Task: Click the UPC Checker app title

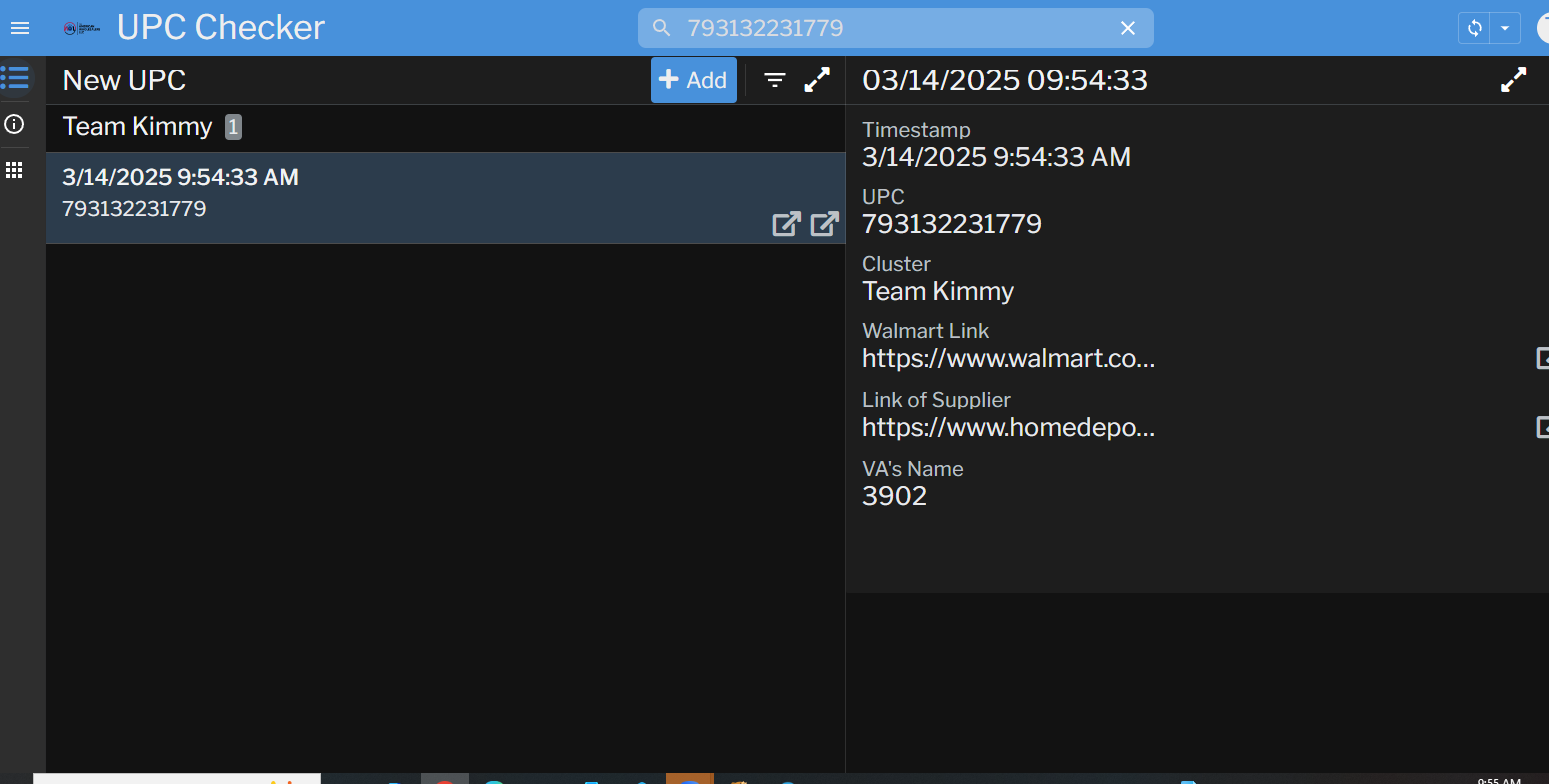Action: pyautogui.click(x=221, y=28)
